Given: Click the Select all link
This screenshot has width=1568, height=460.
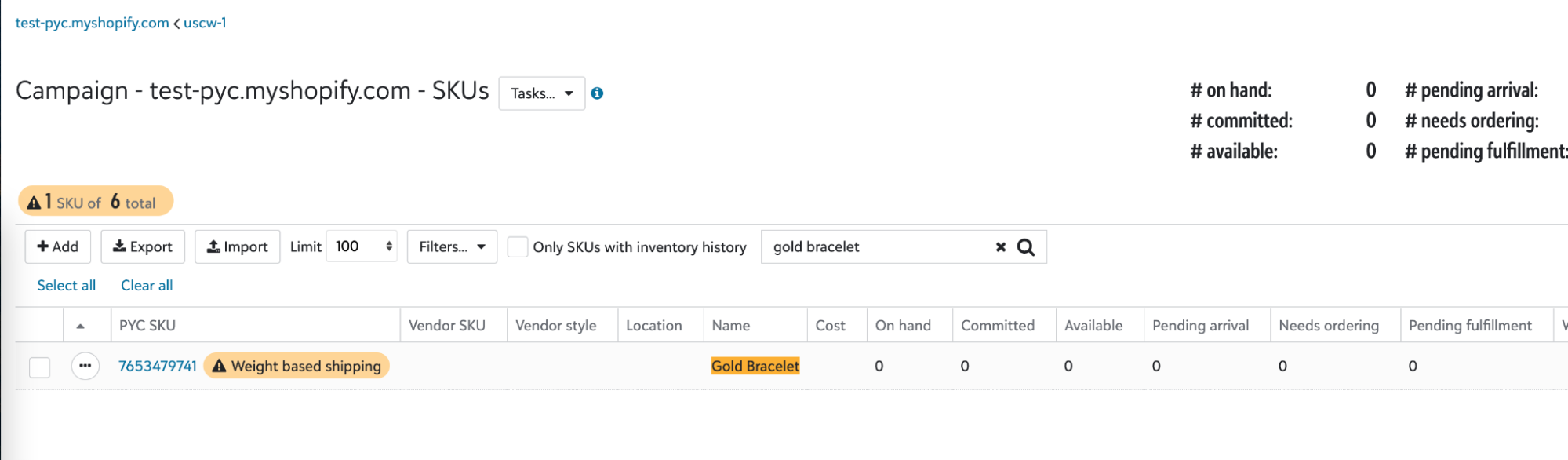Looking at the screenshot, I should point(67,286).
